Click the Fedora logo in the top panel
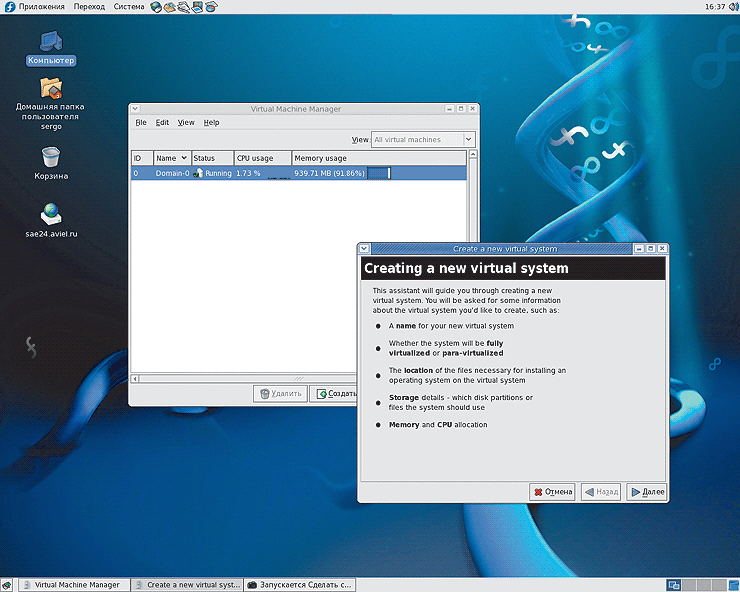Screen dimensions: 740x592 (10, 7)
